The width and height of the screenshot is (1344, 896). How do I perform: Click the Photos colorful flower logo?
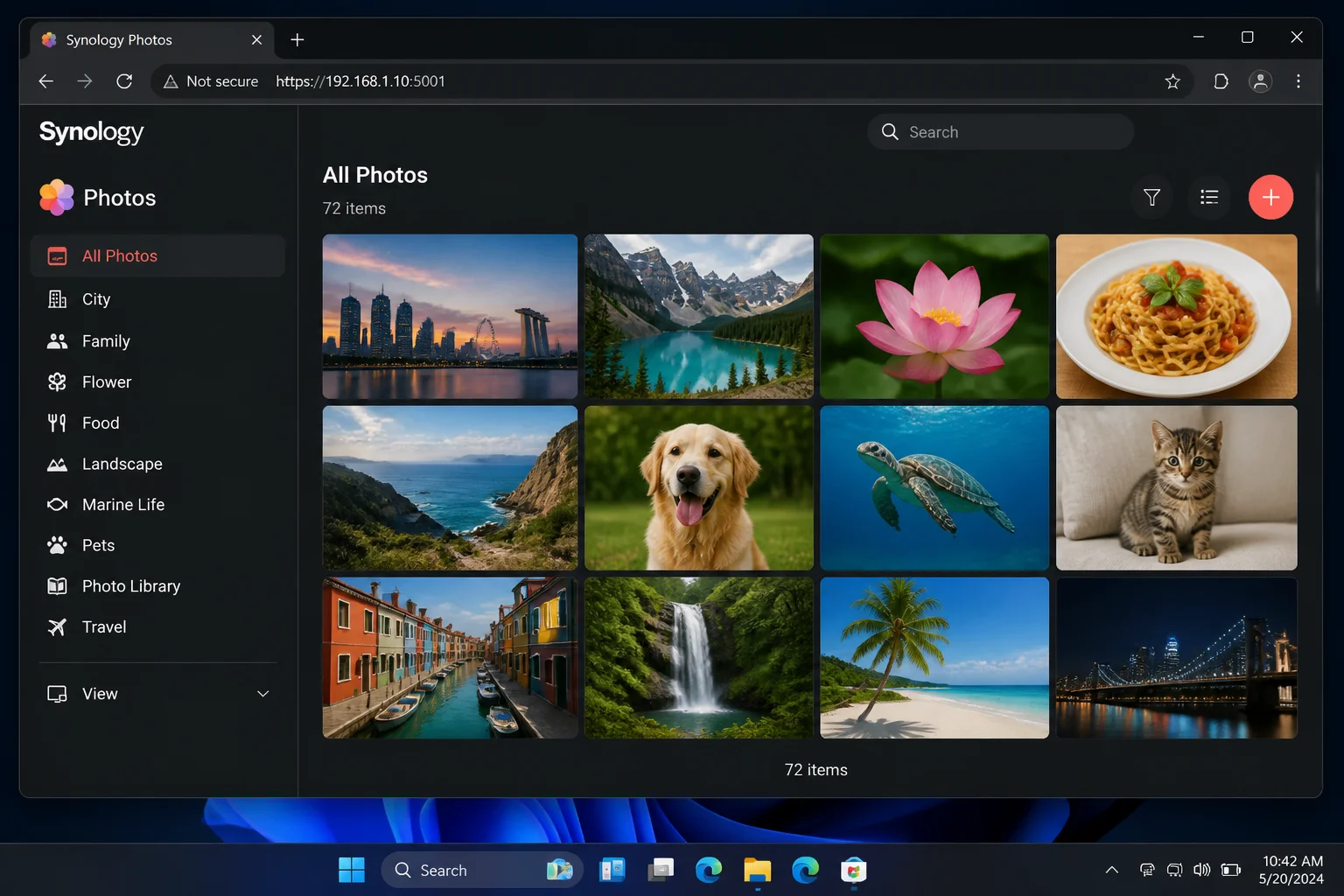click(57, 198)
